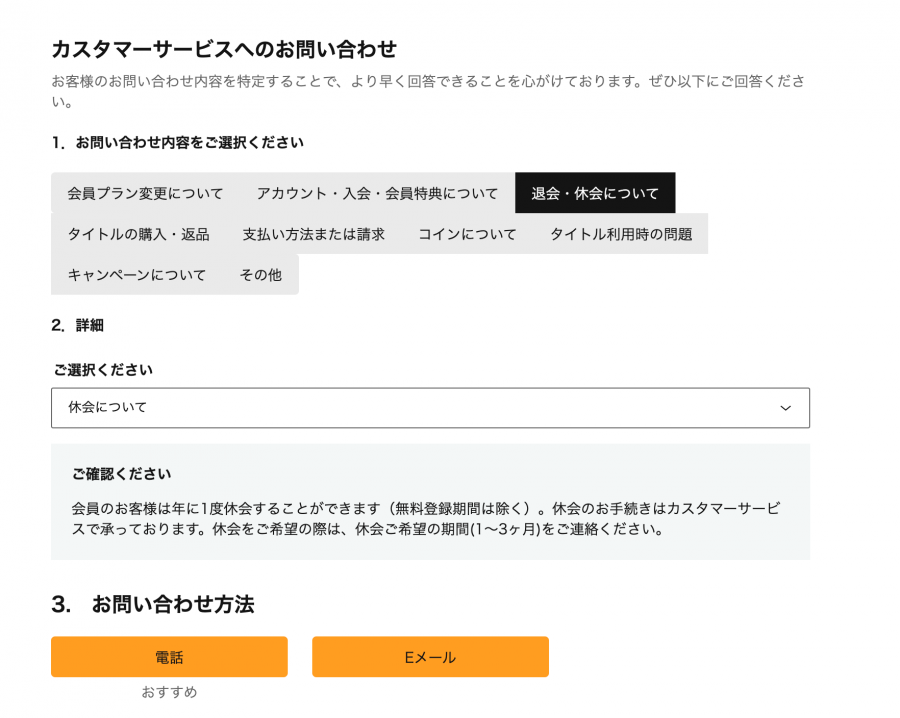
Task: Click the 会員のお客様は年に1度休会 notice text
Action: tap(426, 518)
